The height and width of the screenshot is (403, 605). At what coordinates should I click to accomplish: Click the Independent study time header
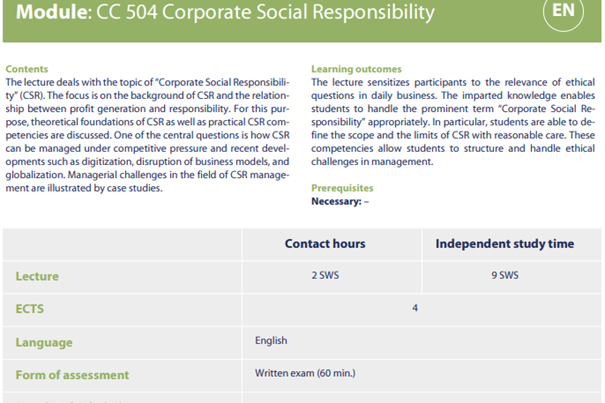tap(504, 243)
